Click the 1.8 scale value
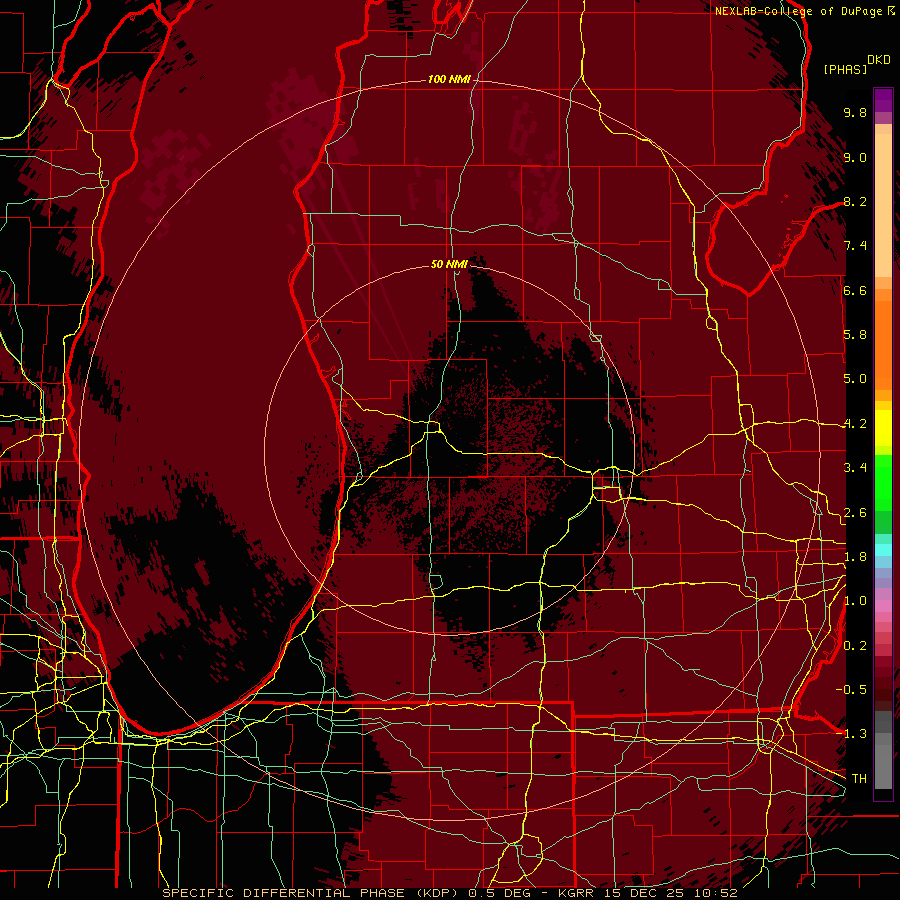 click(855, 557)
